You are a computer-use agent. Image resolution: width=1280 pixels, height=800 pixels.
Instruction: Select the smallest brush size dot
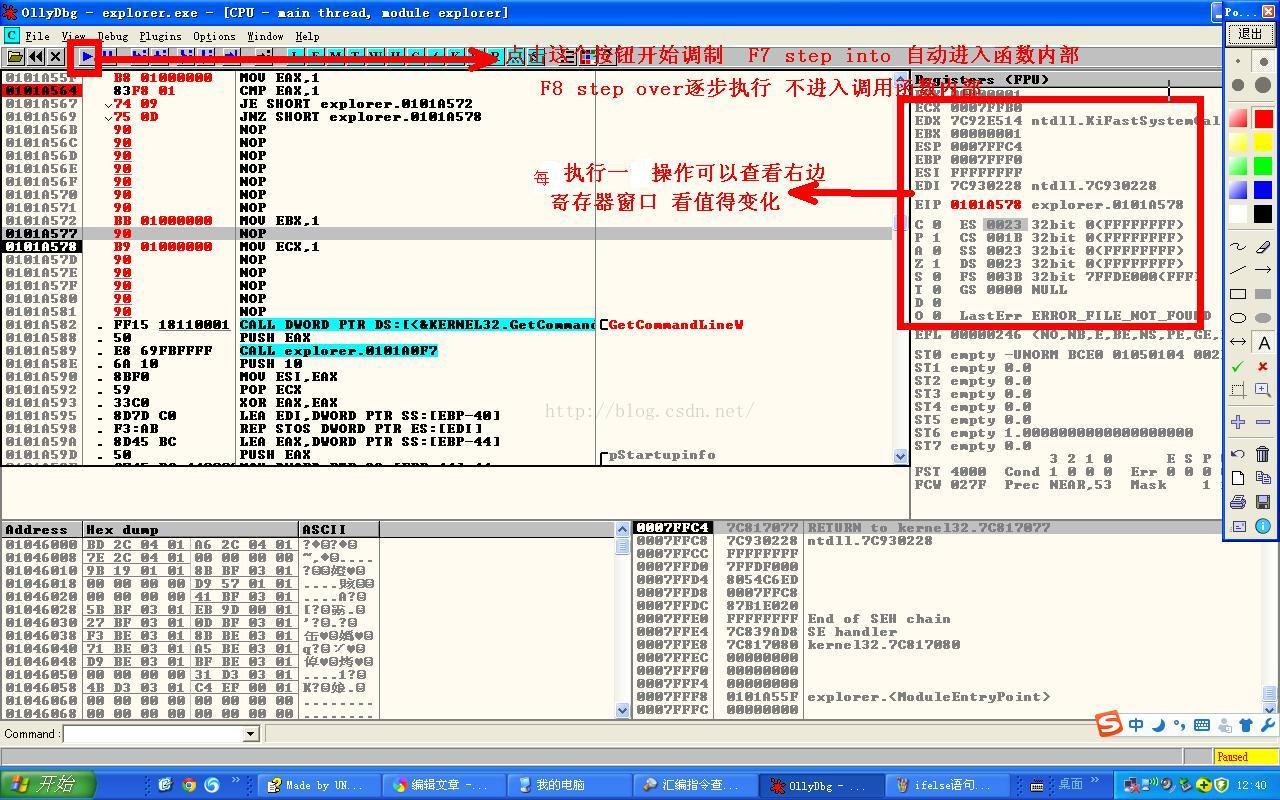pyautogui.click(x=1238, y=62)
